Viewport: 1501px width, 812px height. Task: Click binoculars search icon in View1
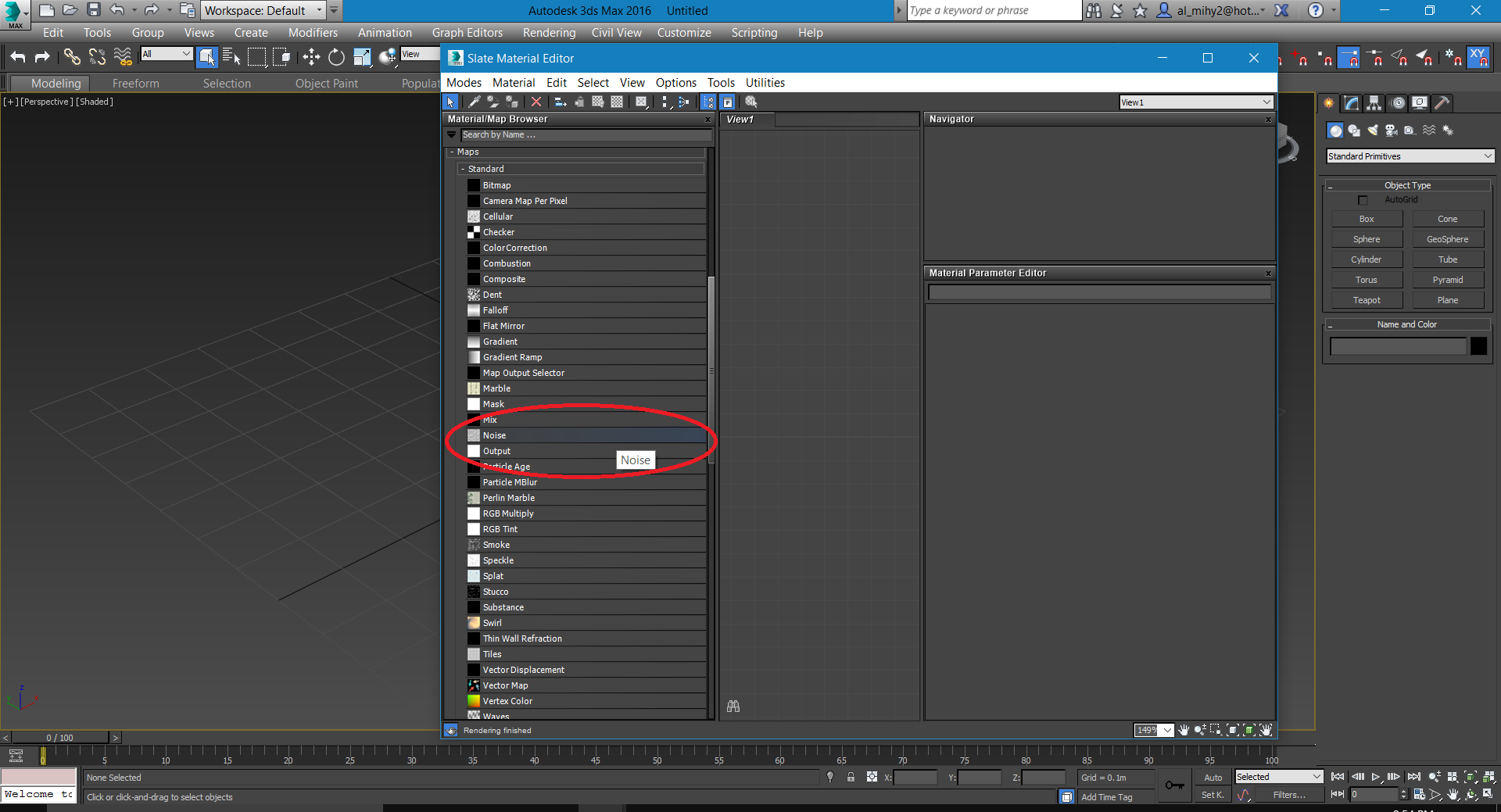click(x=733, y=706)
